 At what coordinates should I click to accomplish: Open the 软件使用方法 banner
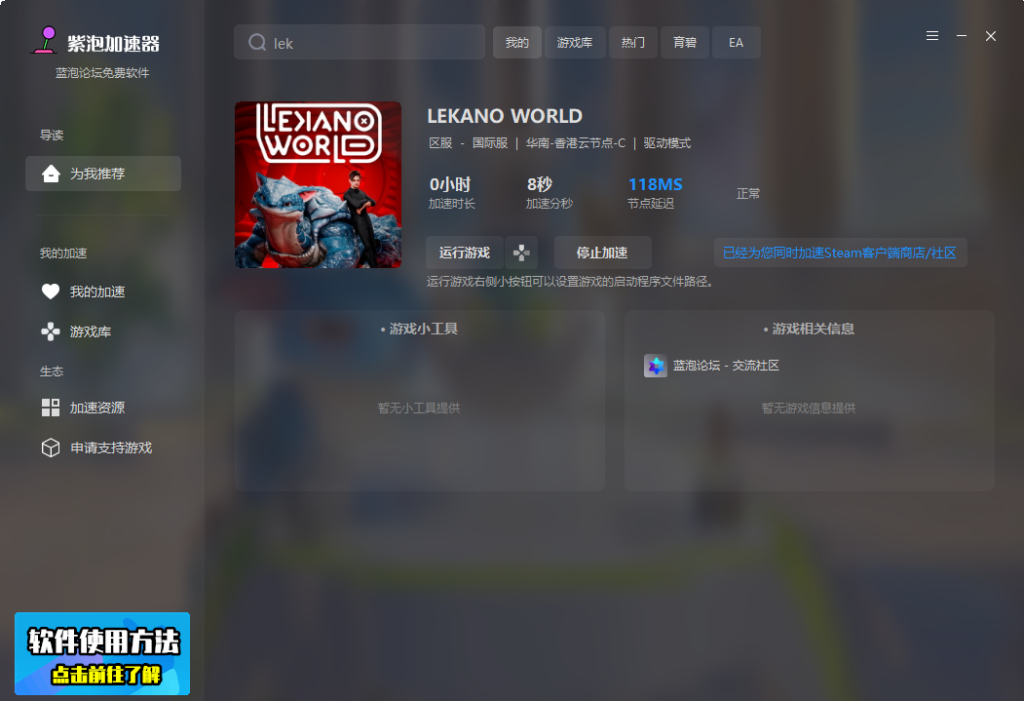click(x=103, y=653)
